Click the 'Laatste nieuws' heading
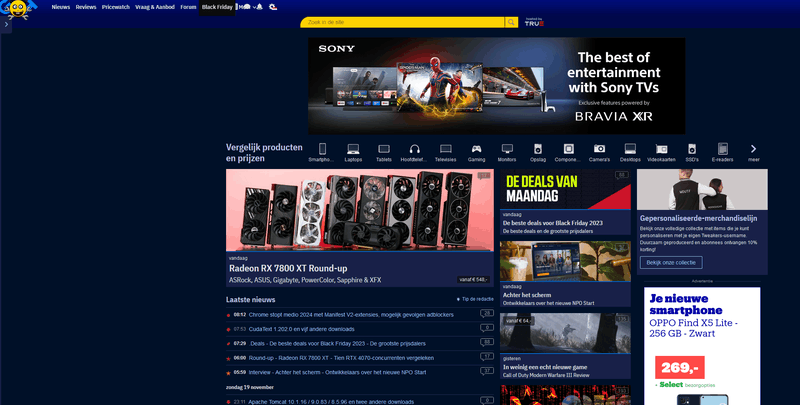Screen dimensions: 800x405 251,299
